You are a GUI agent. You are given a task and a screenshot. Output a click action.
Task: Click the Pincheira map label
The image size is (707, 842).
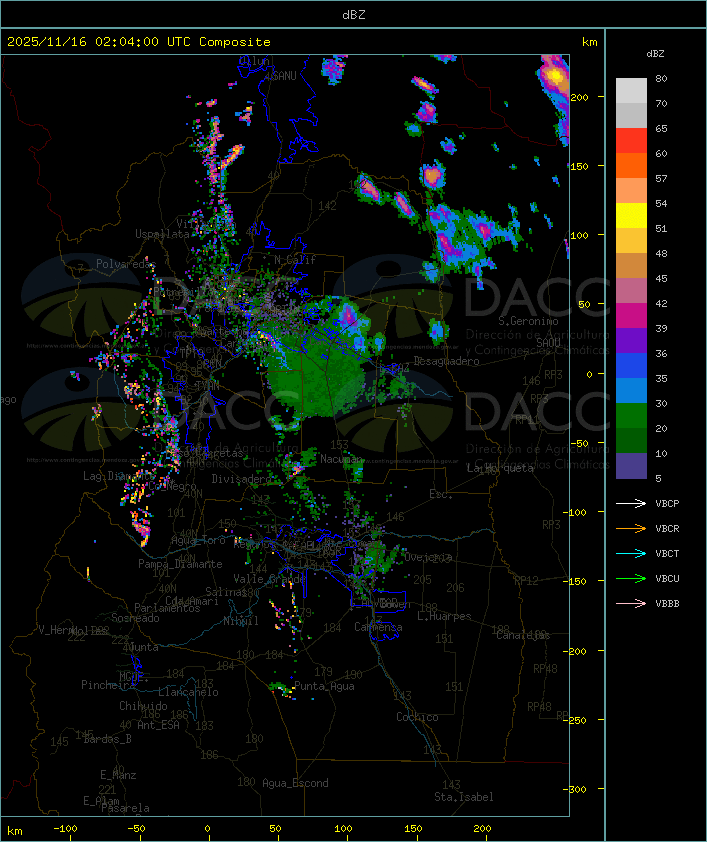(x=108, y=685)
